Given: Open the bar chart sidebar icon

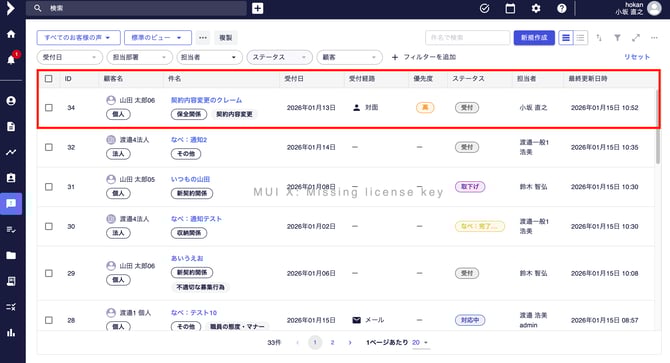Looking at the screenshot, I should pos(11,333).
